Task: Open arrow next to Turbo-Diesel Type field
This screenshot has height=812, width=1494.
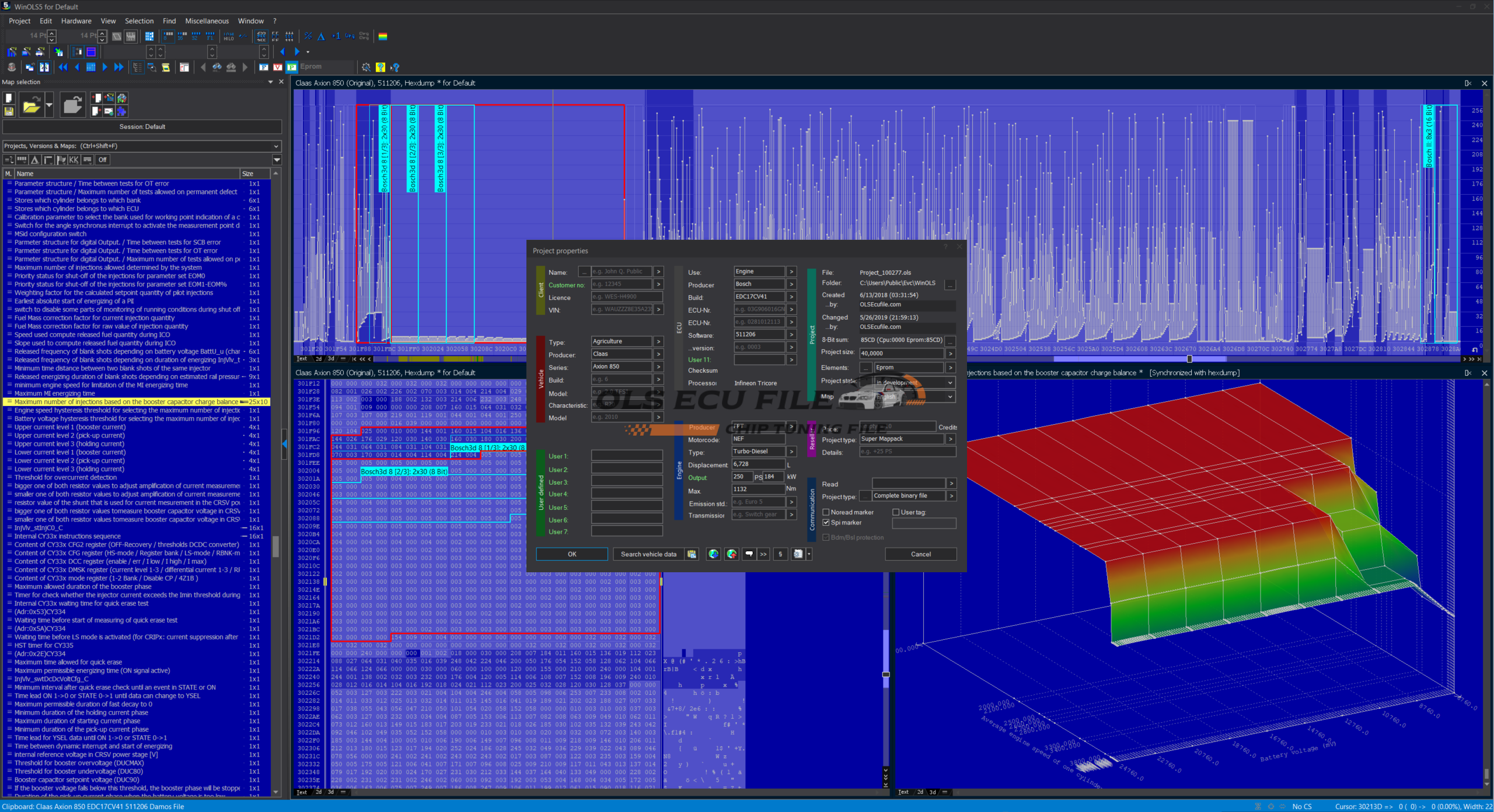Action: (791, 452)
